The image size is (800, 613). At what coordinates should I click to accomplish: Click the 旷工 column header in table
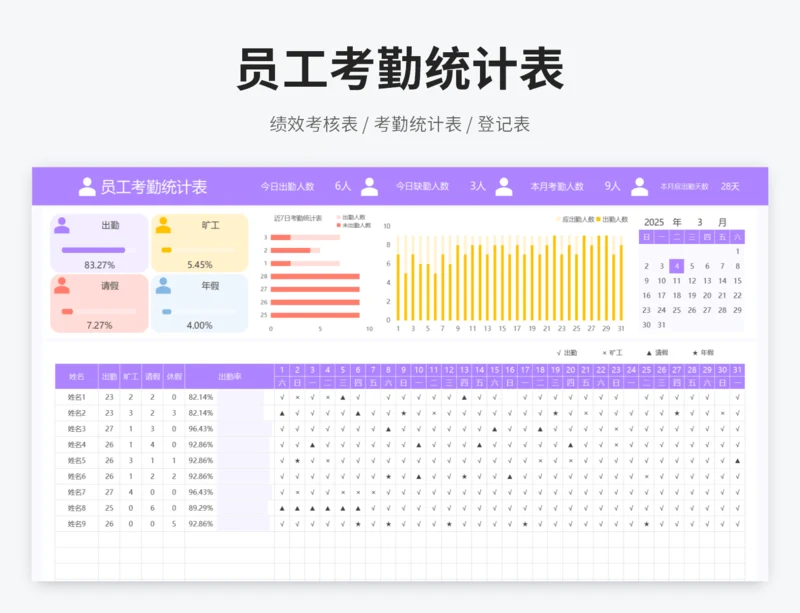131,377
